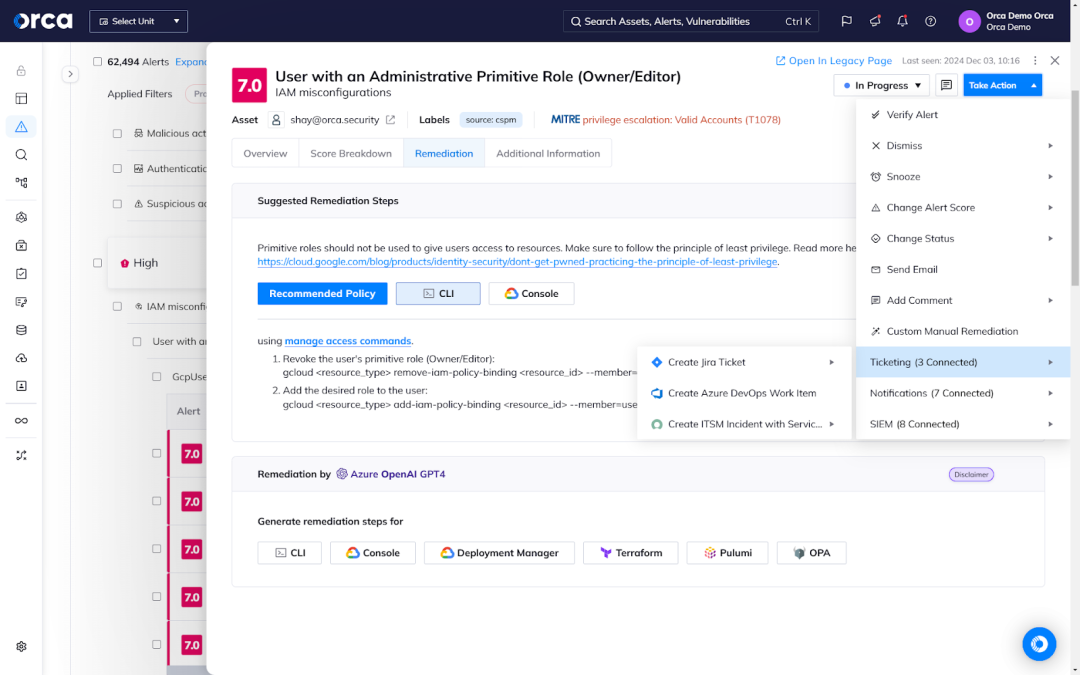Image resolution: width=1080 pixels, height=675 pixels.
Task: Click the Take Action button
Action: click(1002, 85)
